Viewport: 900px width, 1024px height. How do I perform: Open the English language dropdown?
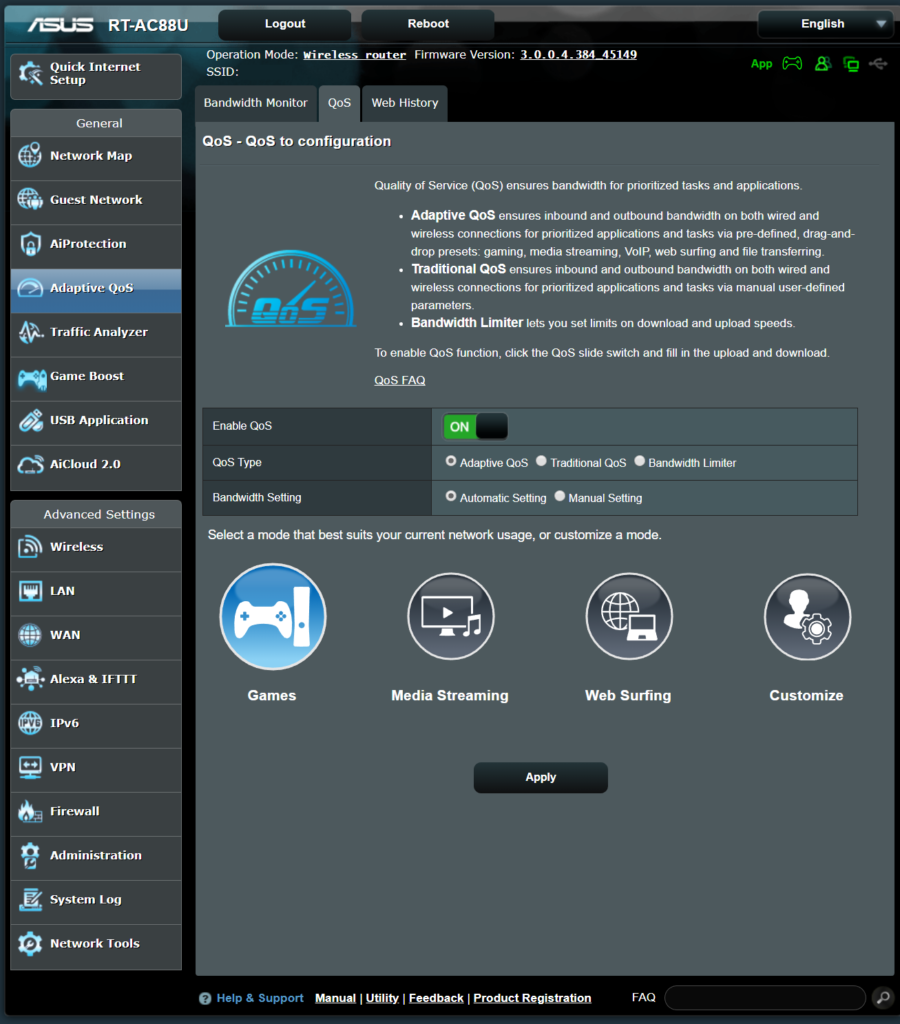824,24
